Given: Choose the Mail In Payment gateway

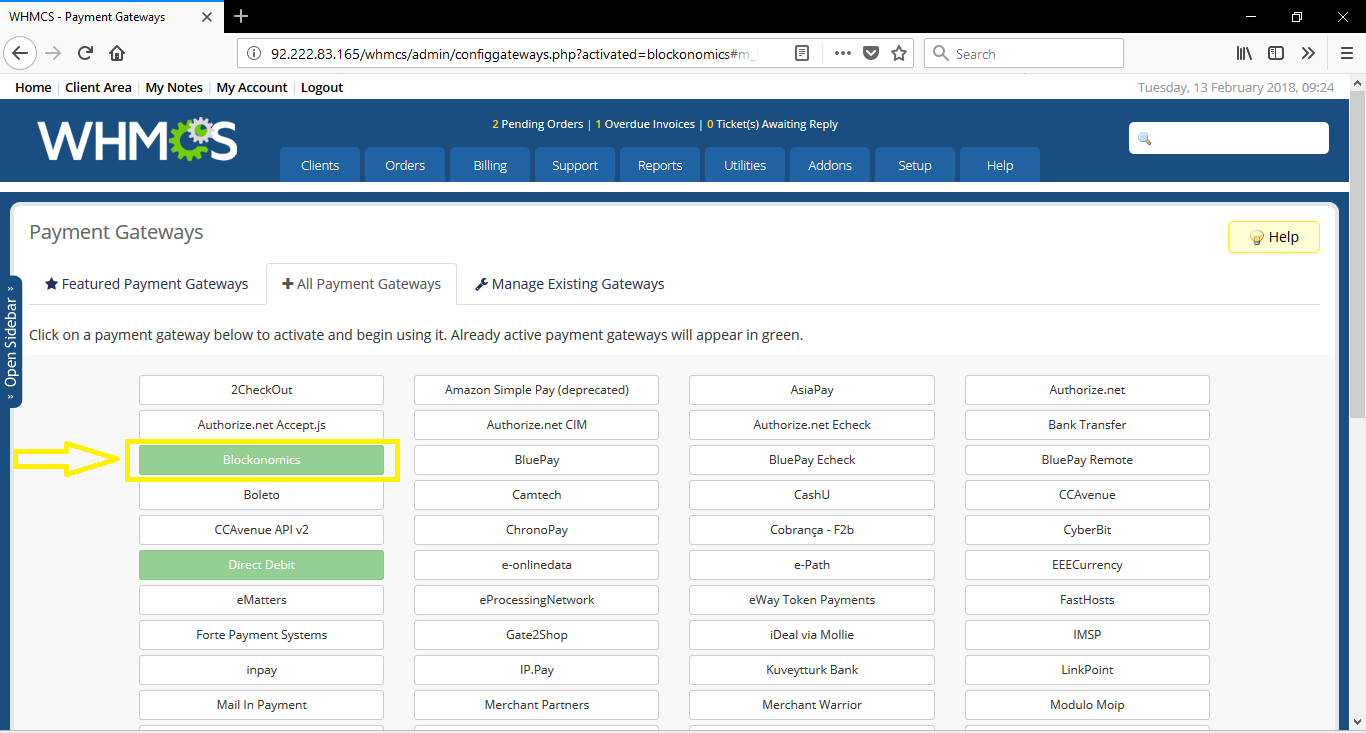Looking at the screenshot, I should (x=261, y=705).
